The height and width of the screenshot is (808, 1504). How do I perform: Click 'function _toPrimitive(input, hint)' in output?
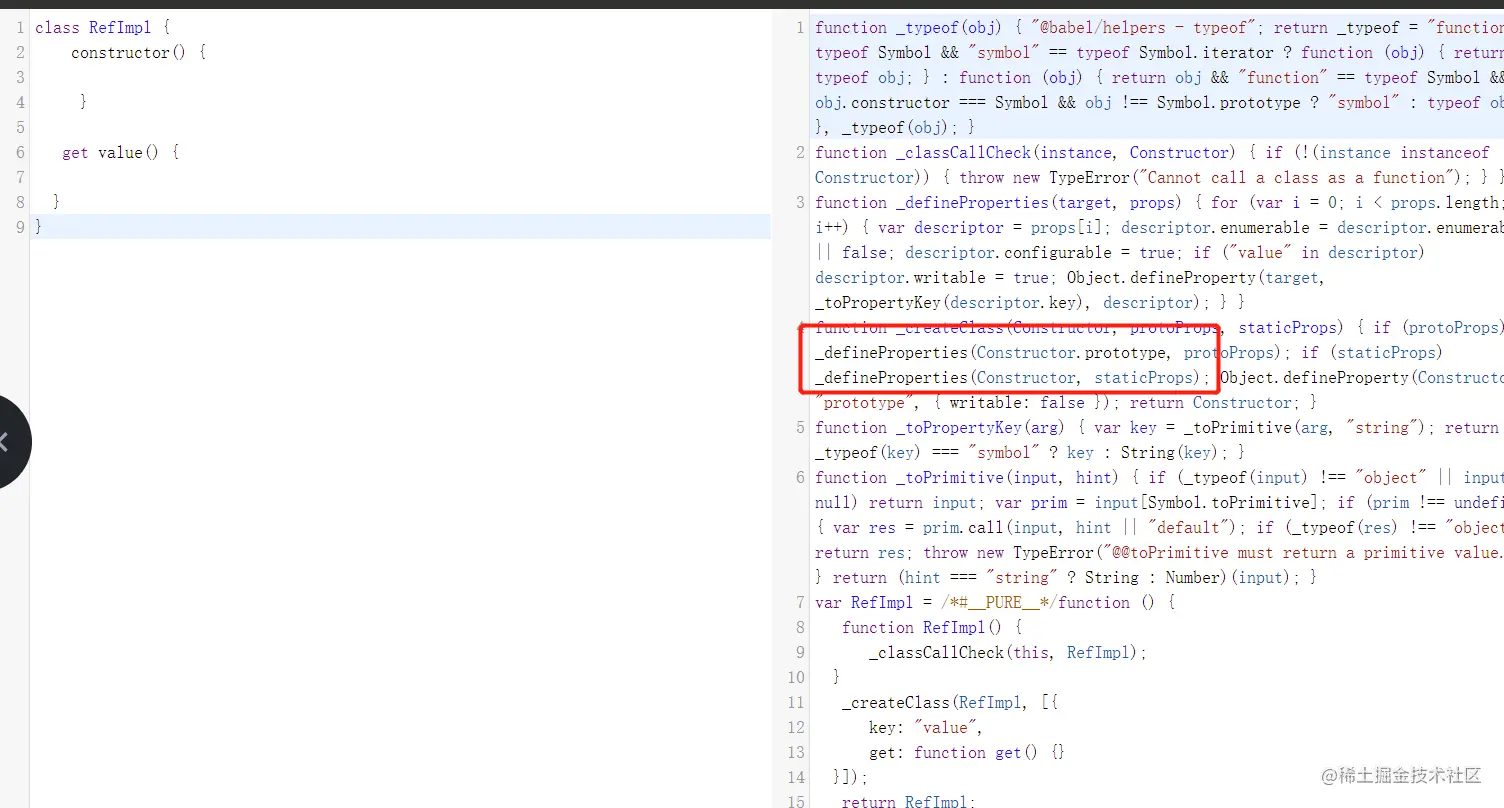(969, 478)
